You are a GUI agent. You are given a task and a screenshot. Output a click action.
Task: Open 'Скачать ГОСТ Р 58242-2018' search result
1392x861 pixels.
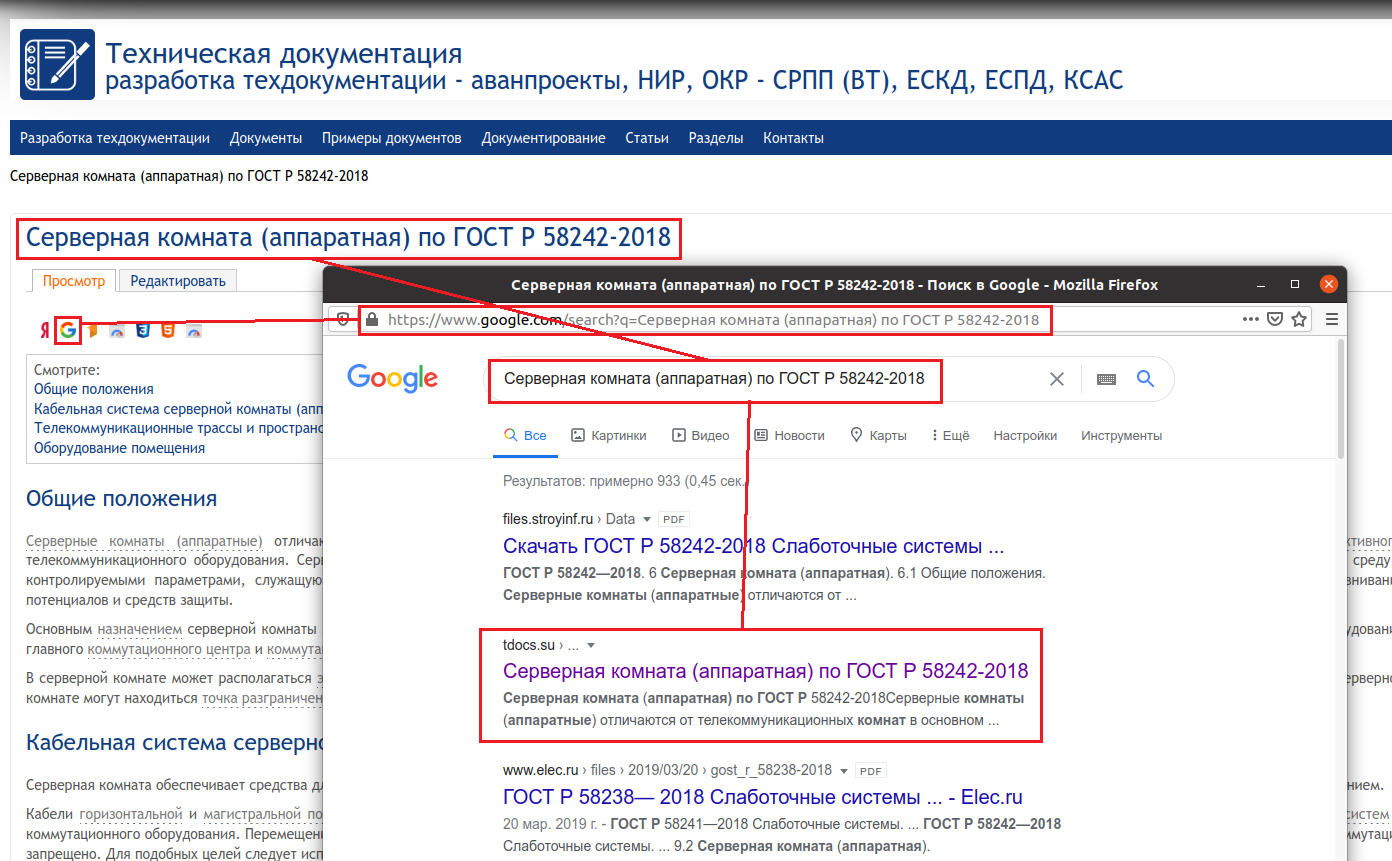point(754,547)
